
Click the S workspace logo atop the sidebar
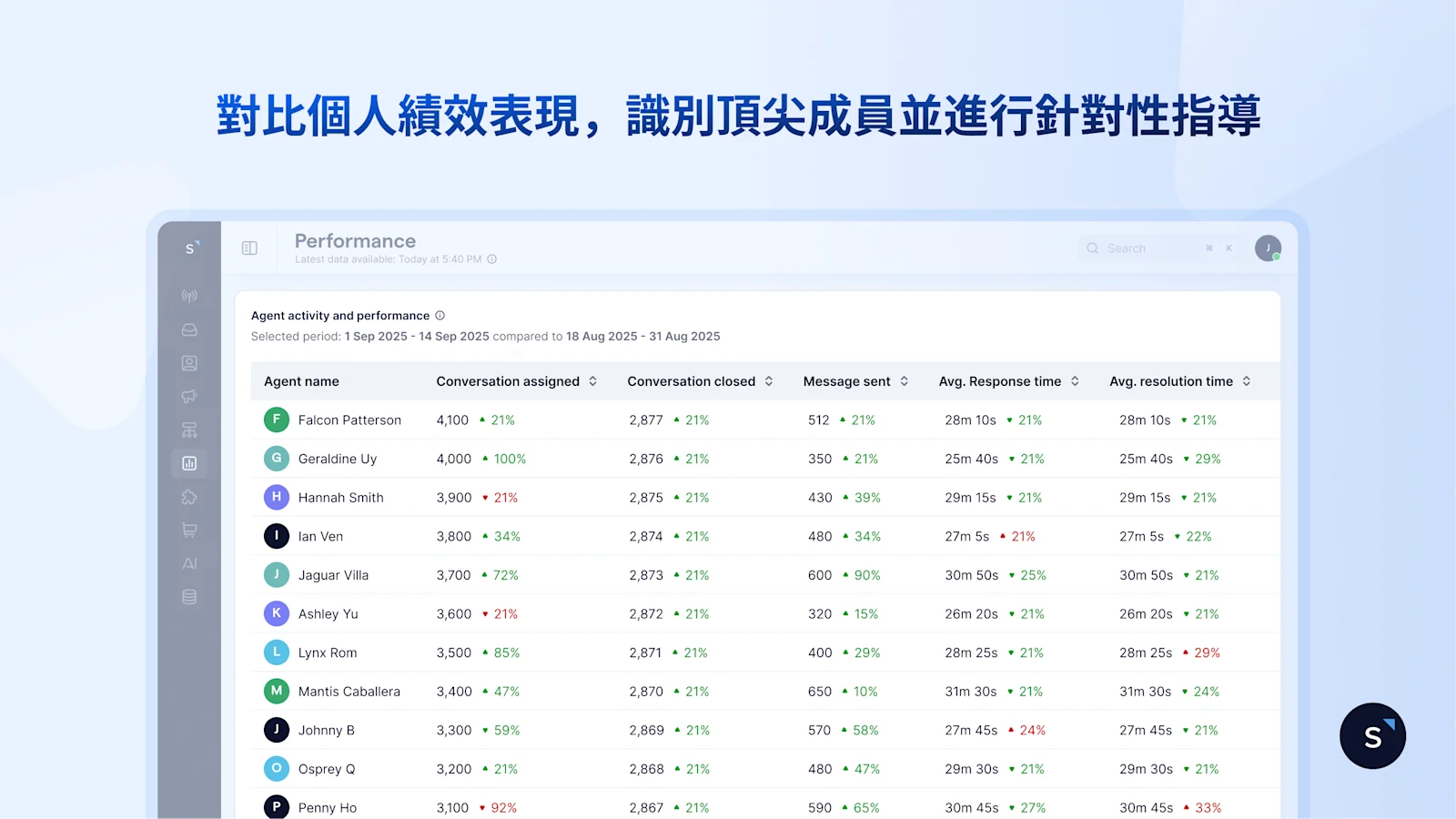point(189,247)
